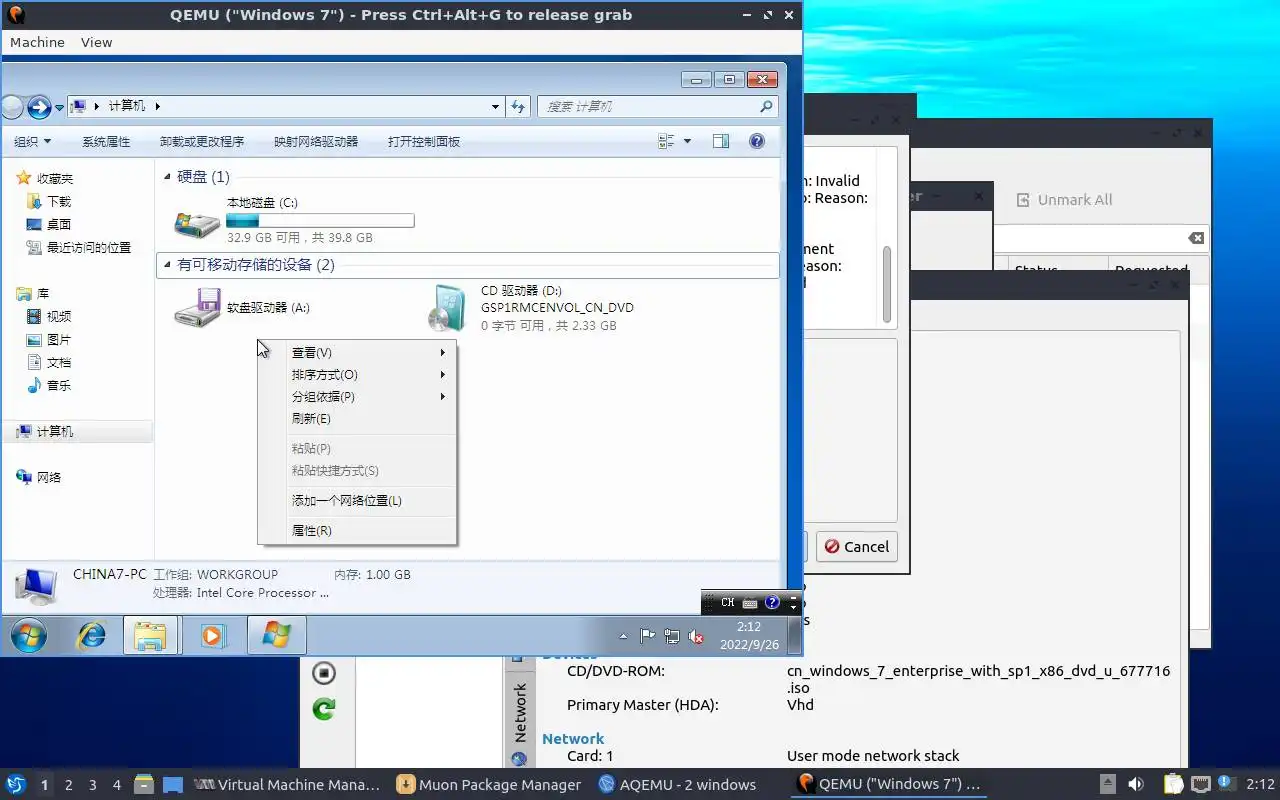Viewport: 1280px width, 800px height.
Task: Open the view options dropdown arrow
Action: coord(687,142)
